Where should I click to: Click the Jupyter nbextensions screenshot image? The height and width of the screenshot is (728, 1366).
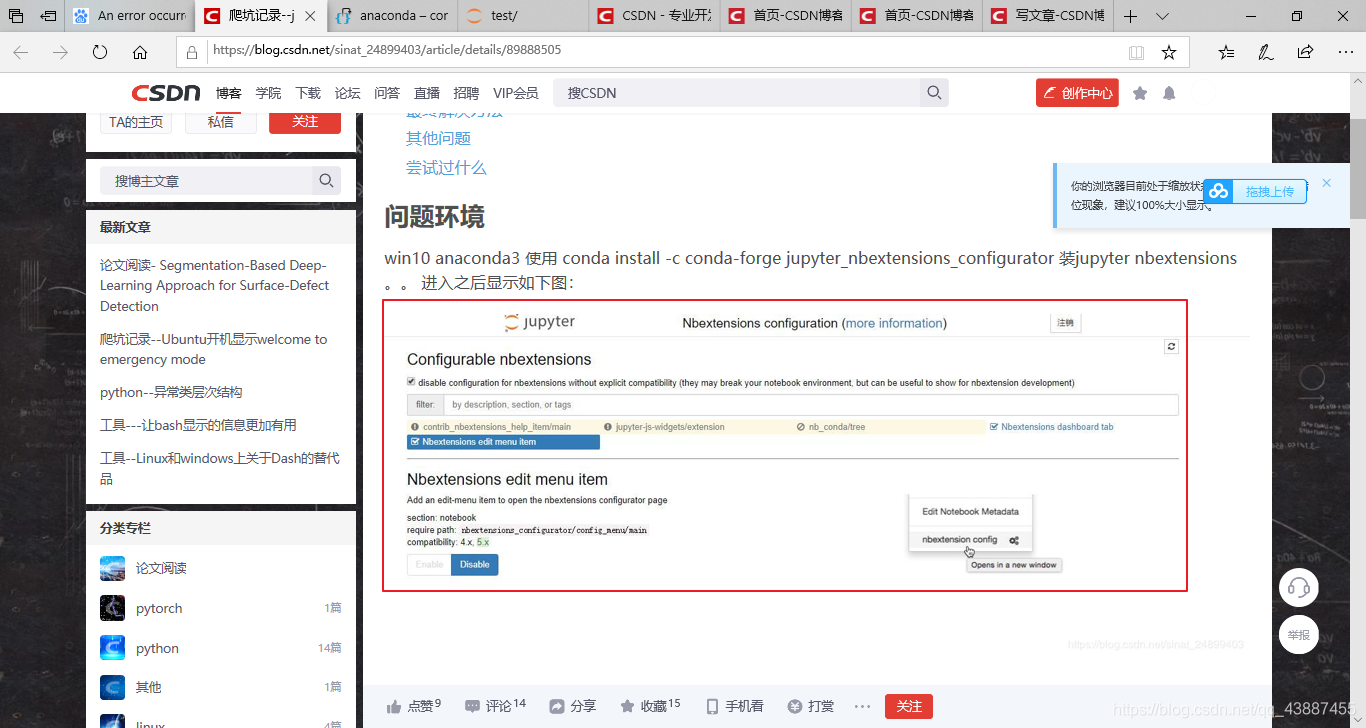pyautogui.click(x=785, y=445)
